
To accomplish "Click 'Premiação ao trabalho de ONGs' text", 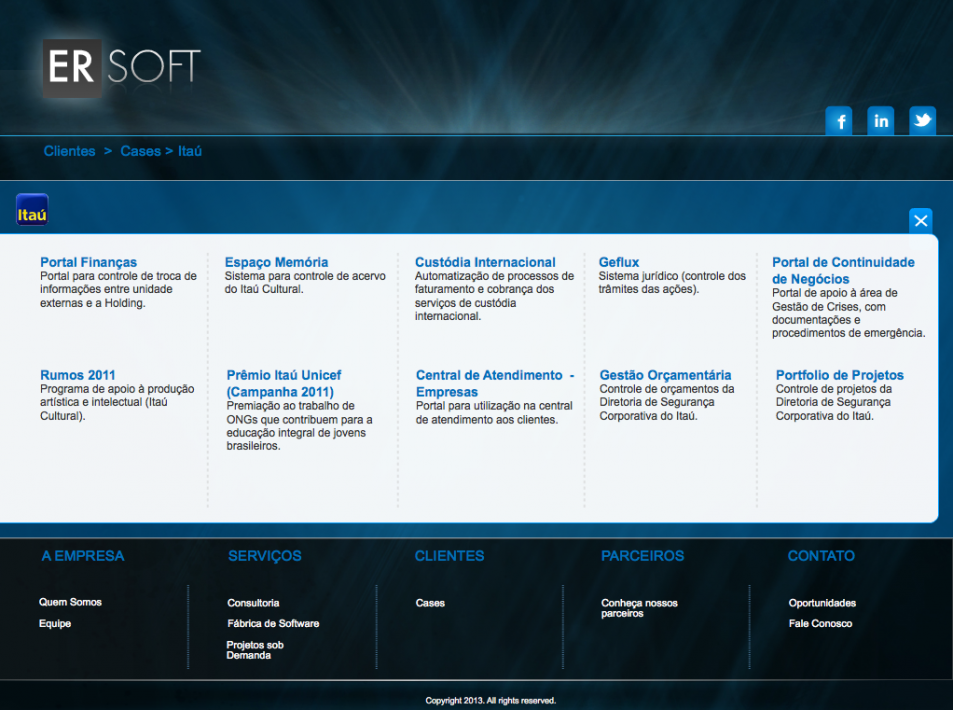I will [300, 426].
